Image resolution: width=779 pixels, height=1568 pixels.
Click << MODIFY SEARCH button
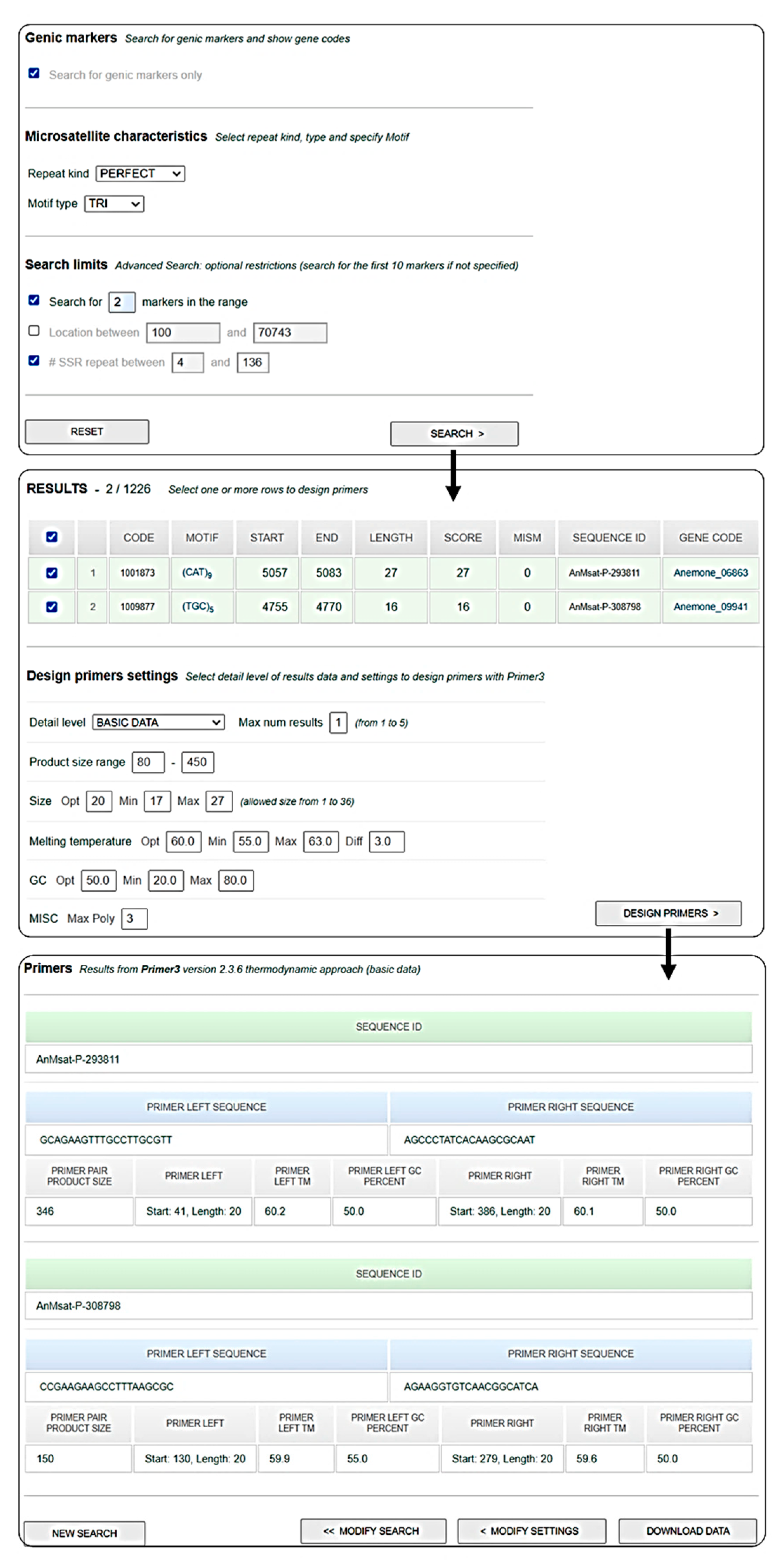pos(373,1530)
